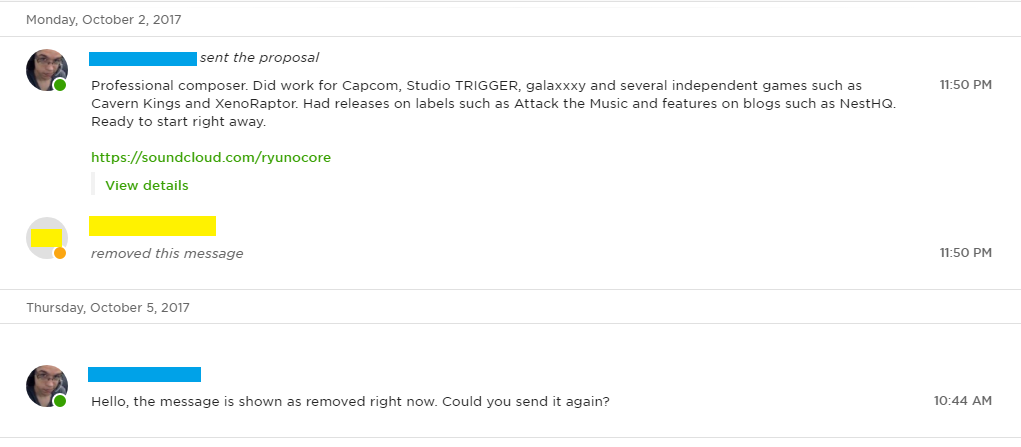Click the avatar next to the 'Hello' message

click(46, 384)
